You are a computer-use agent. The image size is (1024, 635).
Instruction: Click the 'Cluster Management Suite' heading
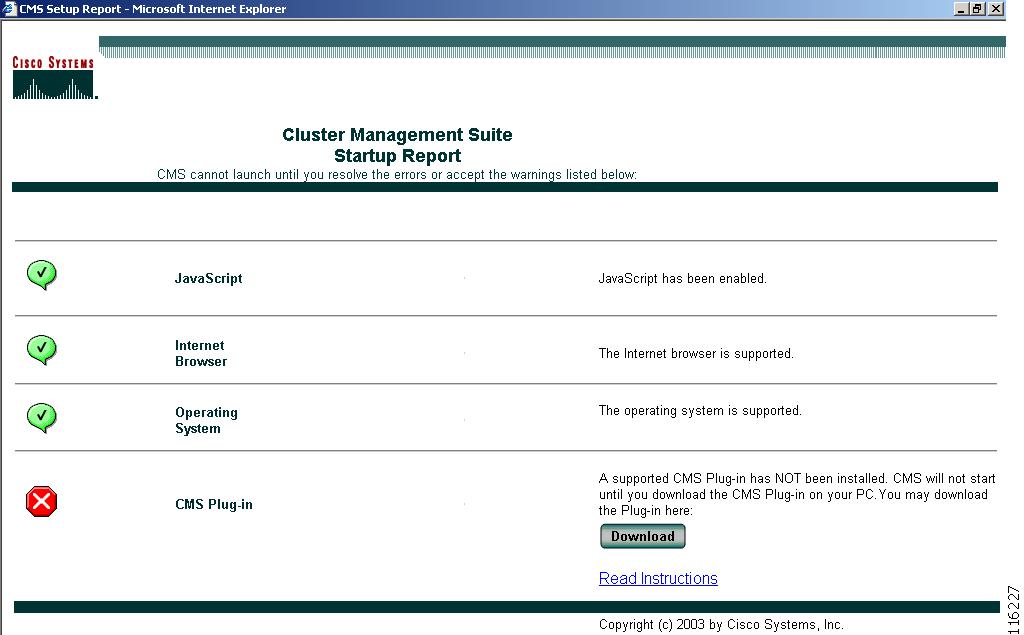[397, 135]
